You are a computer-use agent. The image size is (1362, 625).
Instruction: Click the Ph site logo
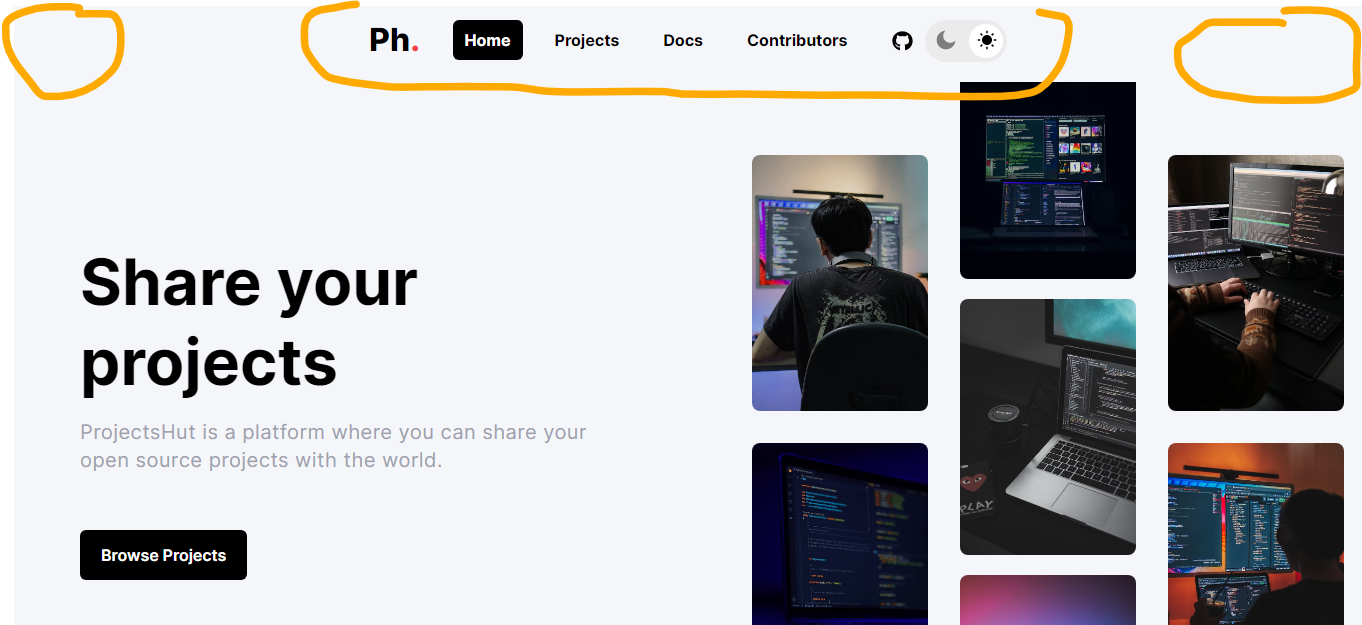click(x=393, y=40)
